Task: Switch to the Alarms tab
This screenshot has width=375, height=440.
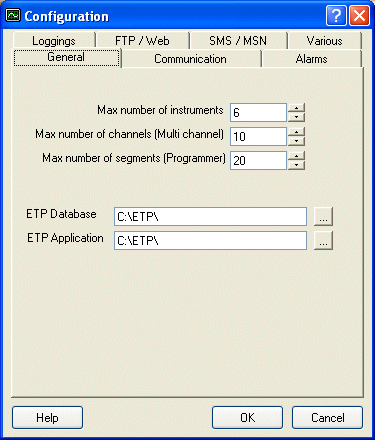Action: point(312,59)
